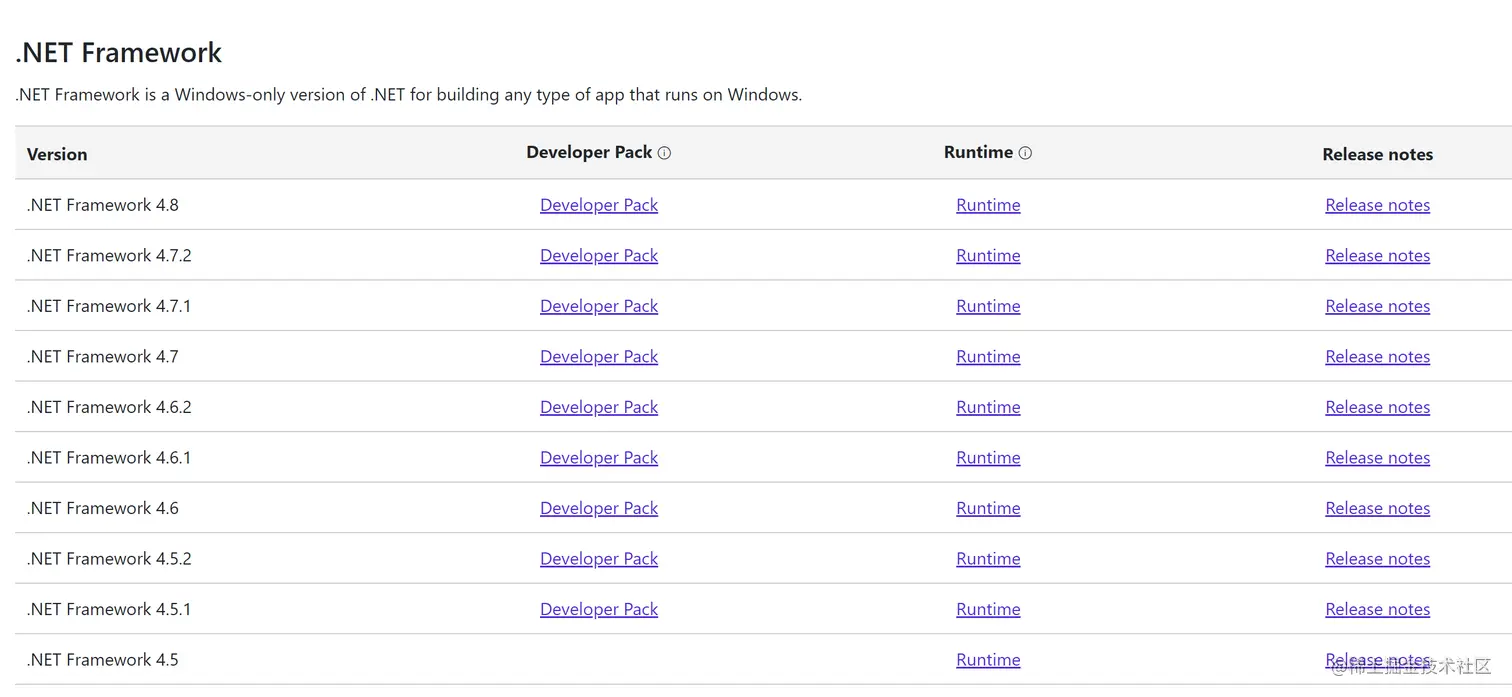Open Developer Pack for .NET Framework 4.6.2
This screenshot has height=697, width=1512.
[599, 407]
